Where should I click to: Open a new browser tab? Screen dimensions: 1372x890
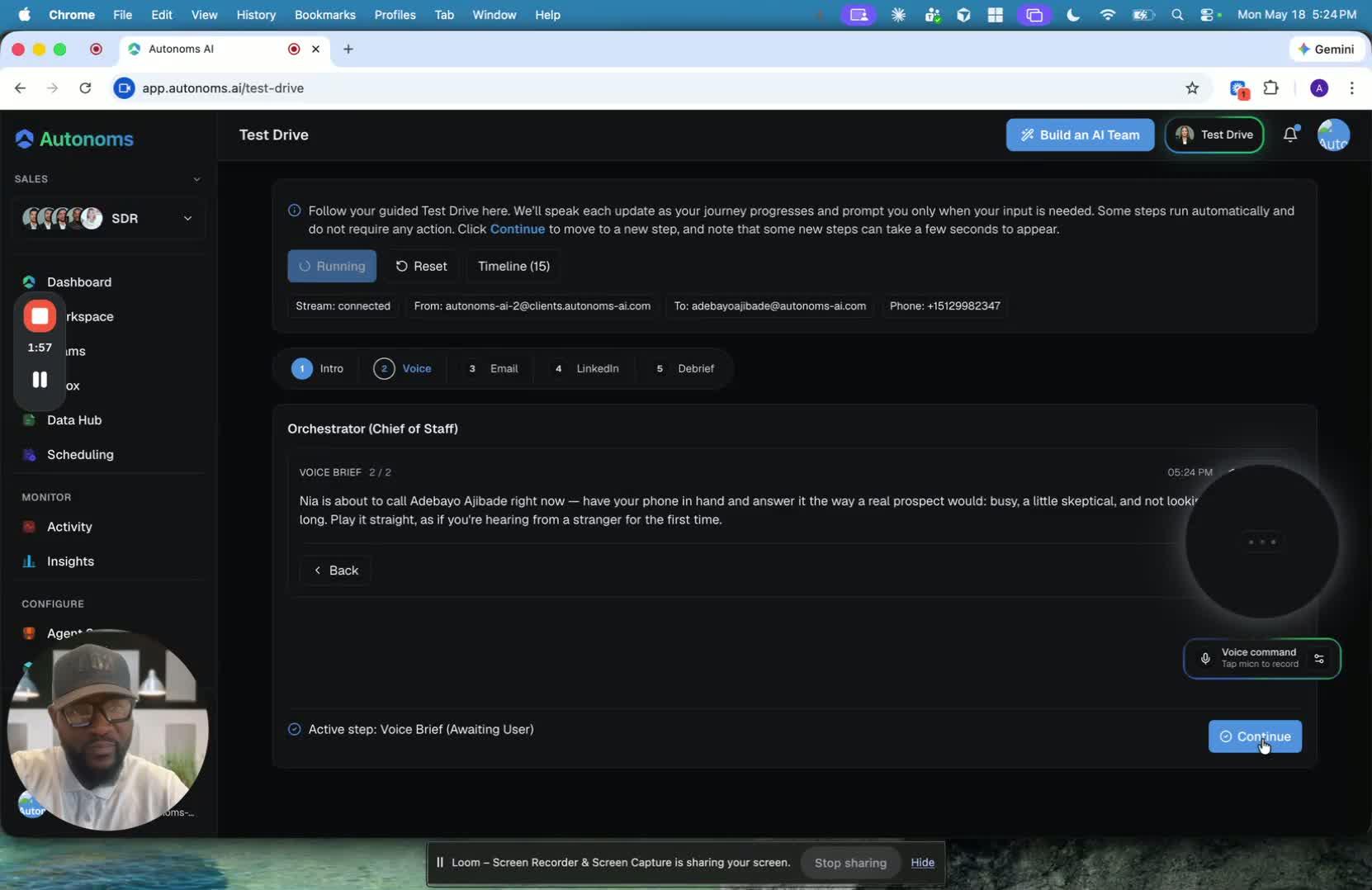click(348, 50)
